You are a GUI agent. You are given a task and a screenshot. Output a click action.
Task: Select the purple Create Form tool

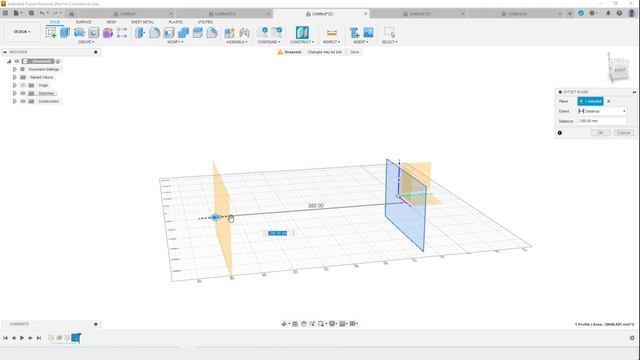[108, 33]
